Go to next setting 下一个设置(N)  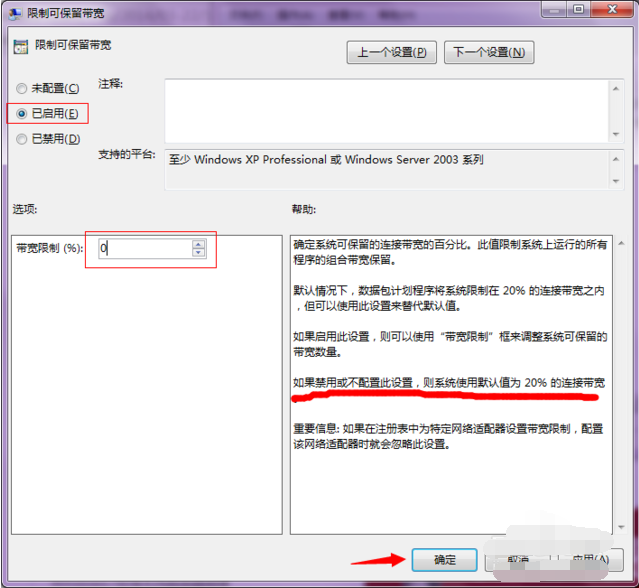[489, 52]
